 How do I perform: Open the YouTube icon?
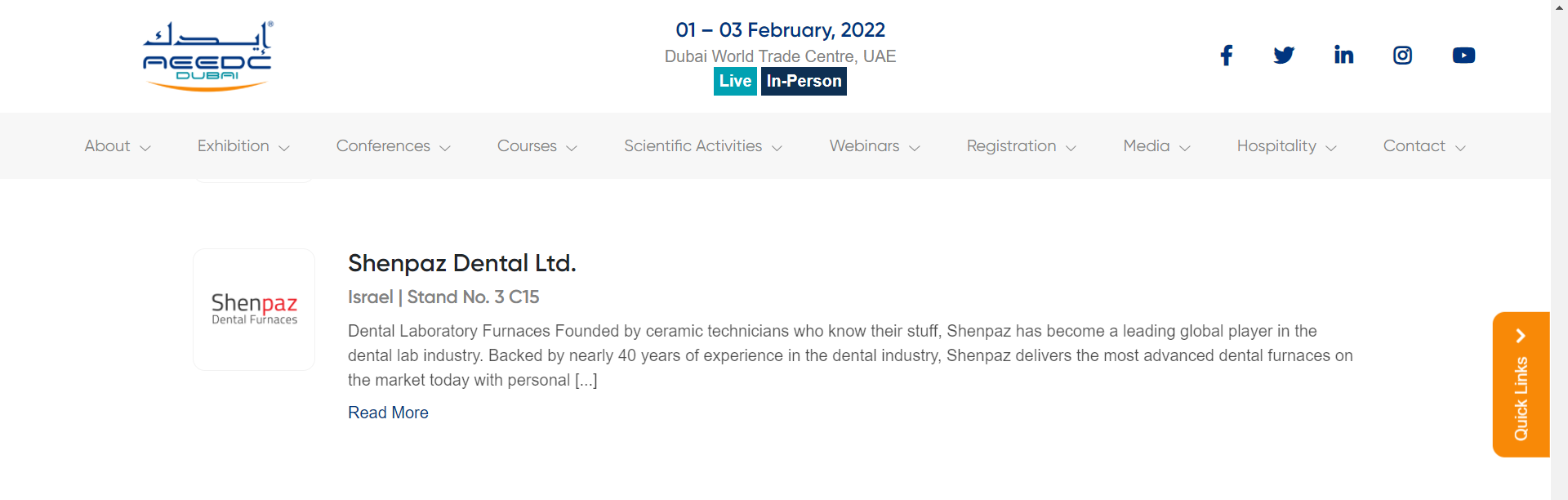coord(1463,56)
